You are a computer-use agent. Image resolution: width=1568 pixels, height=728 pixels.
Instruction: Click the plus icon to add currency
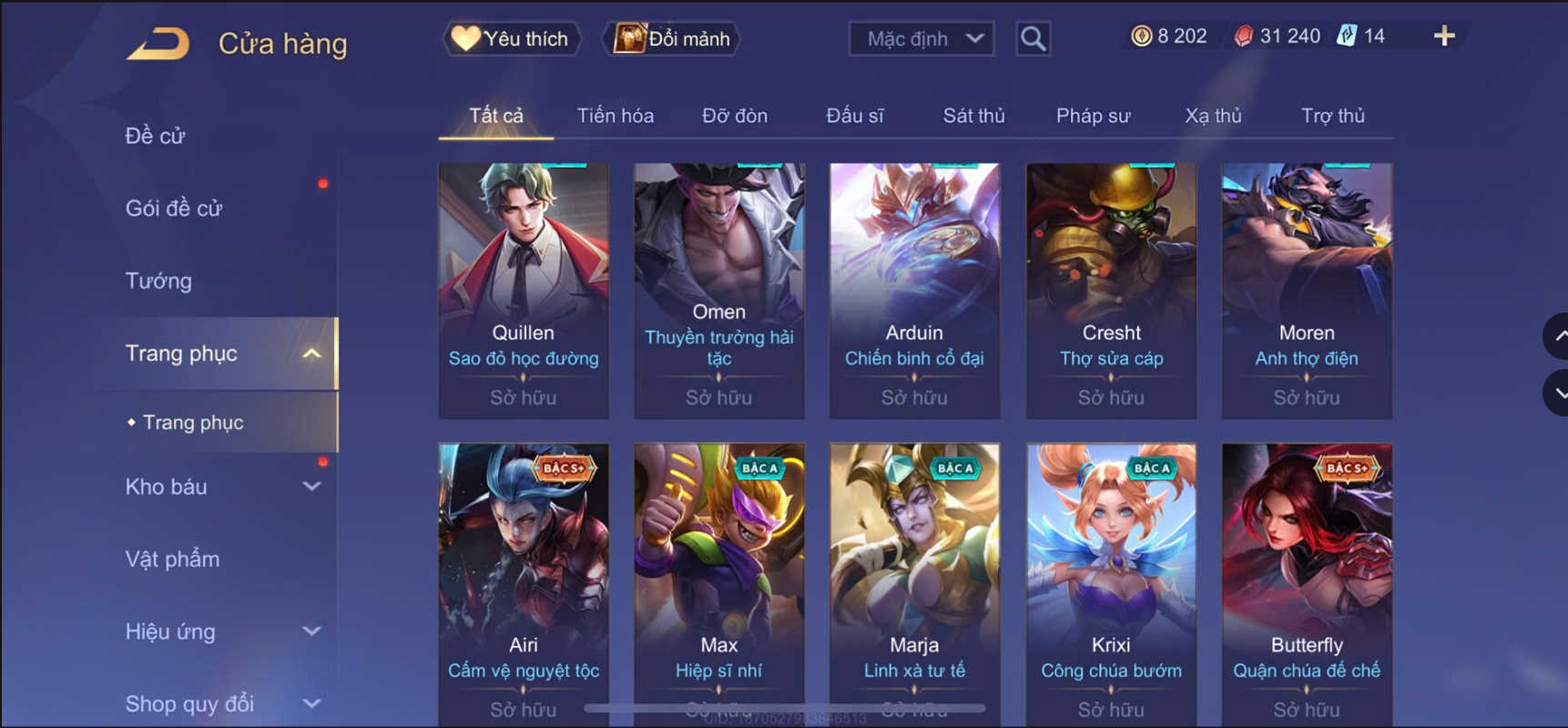click(x=1444, y=36)
